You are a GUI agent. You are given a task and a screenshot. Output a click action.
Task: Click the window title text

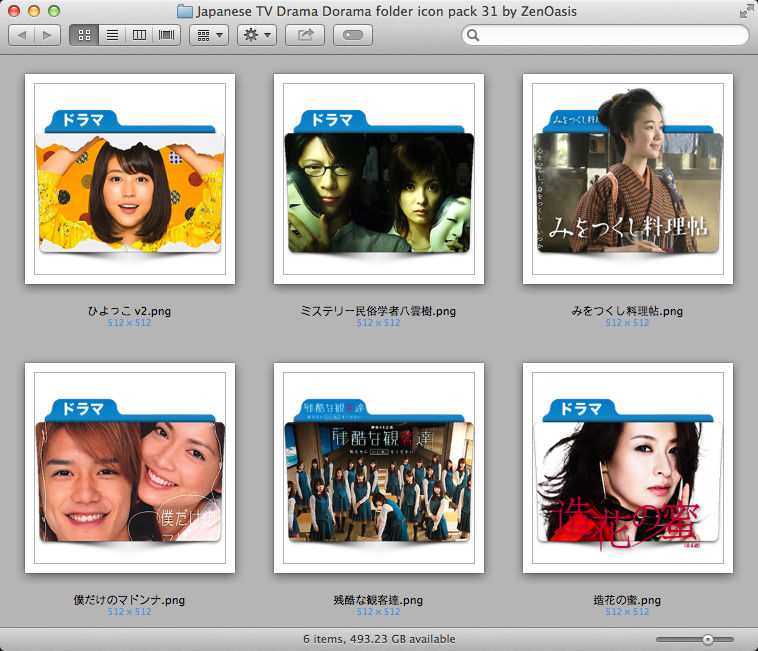pyautogui.click(x=386, y=11)
